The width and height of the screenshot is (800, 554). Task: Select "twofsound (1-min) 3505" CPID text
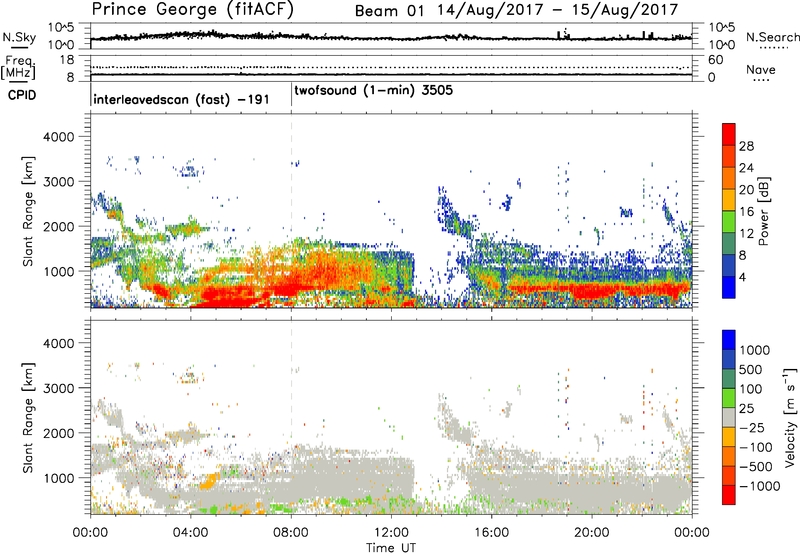pyautogui.click(x=373, y=90)
